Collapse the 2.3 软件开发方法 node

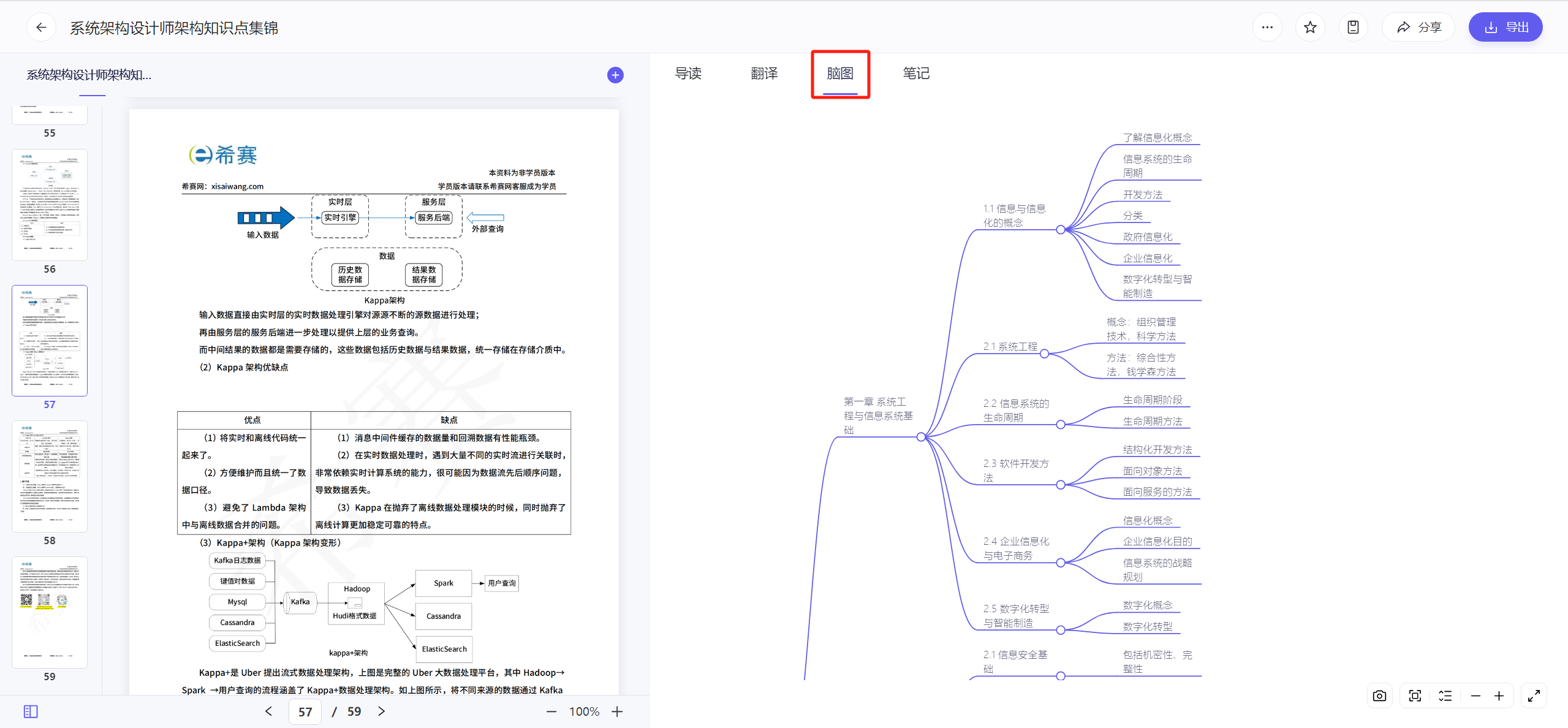pos(1061,485)
